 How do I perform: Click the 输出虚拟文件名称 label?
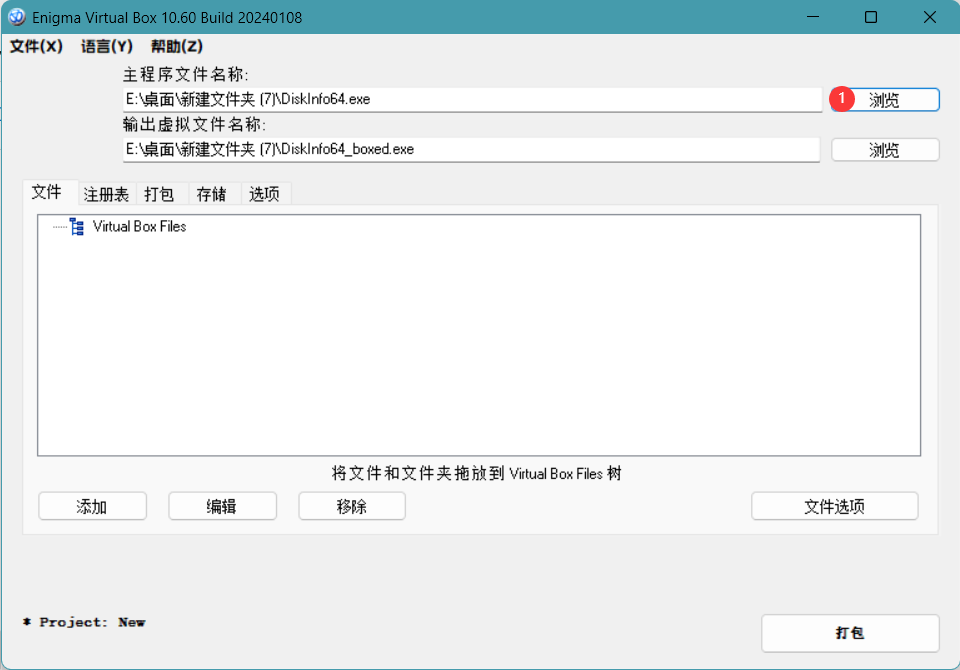pyautogui.click(x=194, y=124)
